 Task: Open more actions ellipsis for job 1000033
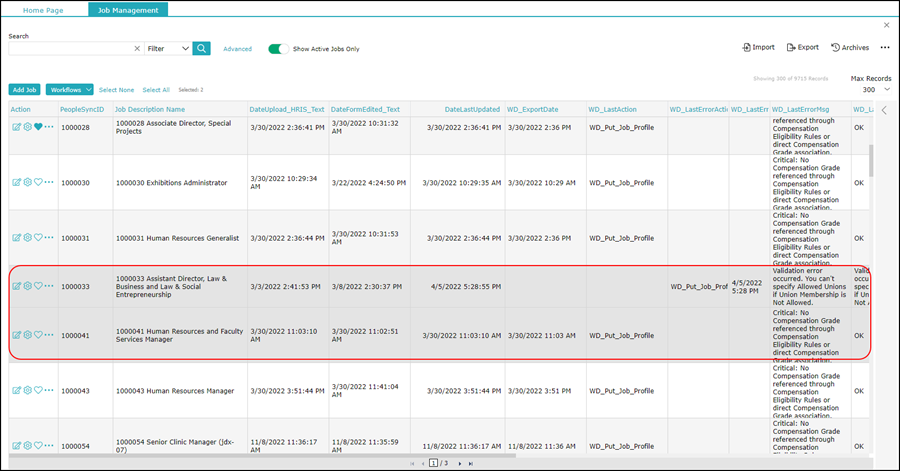[x=49, y=286]
